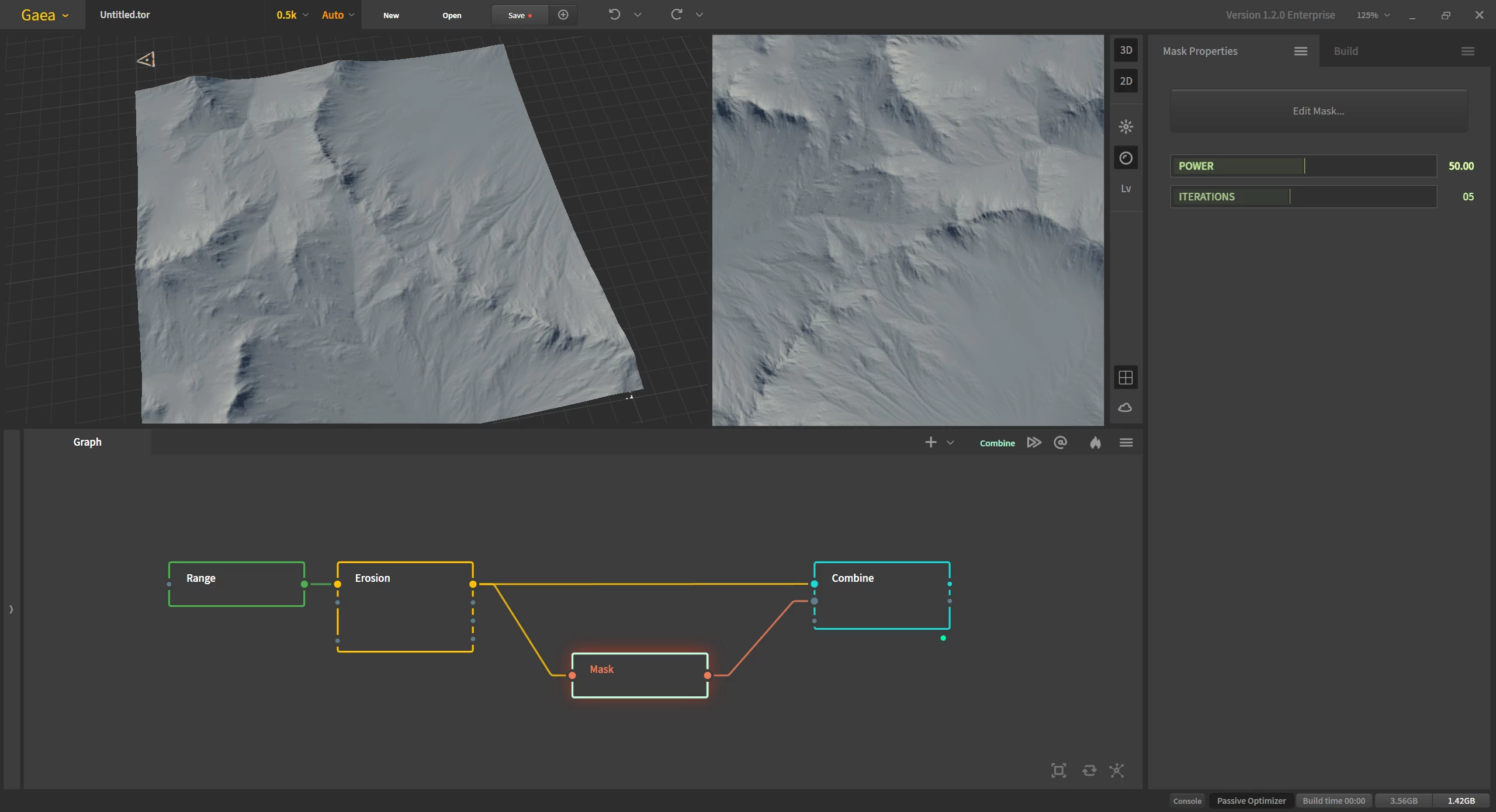Click the Edit Mask... button
This screenshot has height=812, width=1496.
[x=1318, y=111]
